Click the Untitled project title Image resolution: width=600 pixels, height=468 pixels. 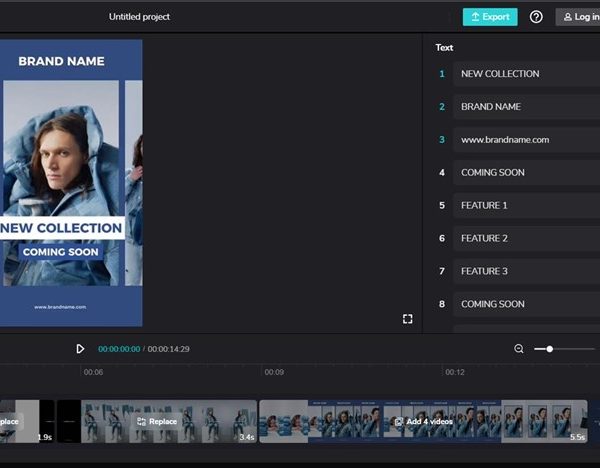click(139, 17)
